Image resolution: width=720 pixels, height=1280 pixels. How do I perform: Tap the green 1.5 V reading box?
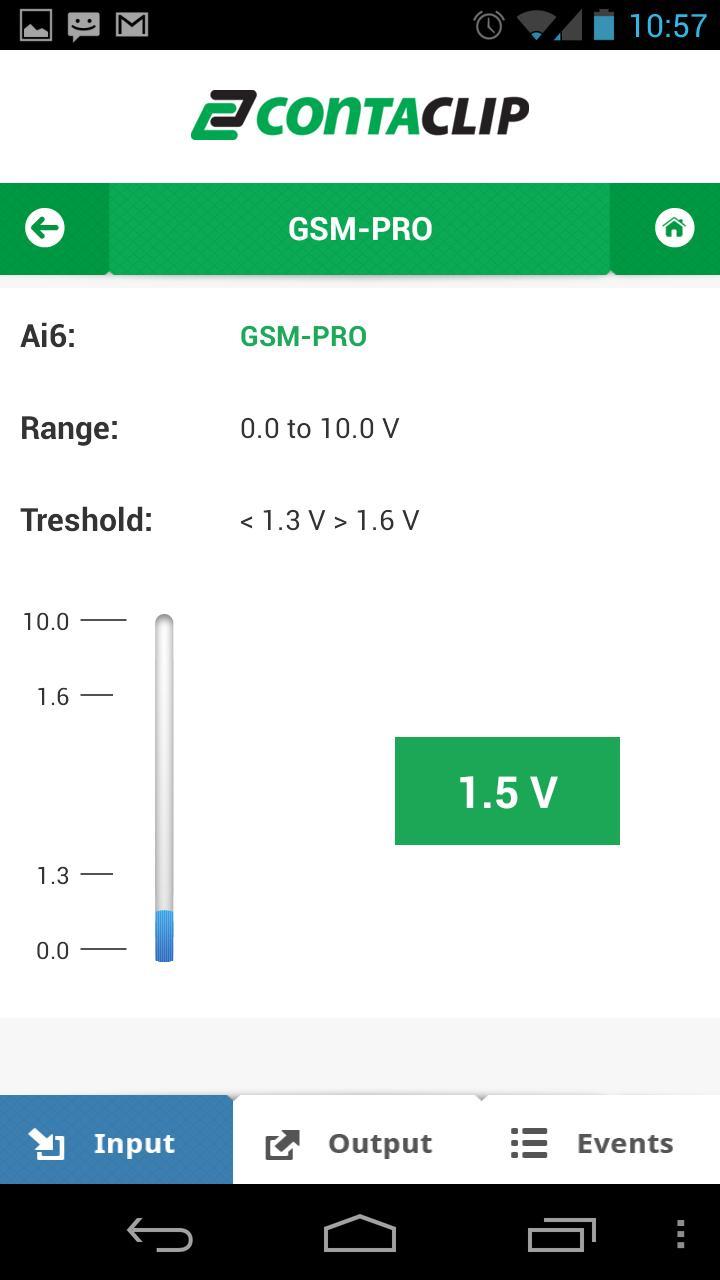click(x=507, y=790)
